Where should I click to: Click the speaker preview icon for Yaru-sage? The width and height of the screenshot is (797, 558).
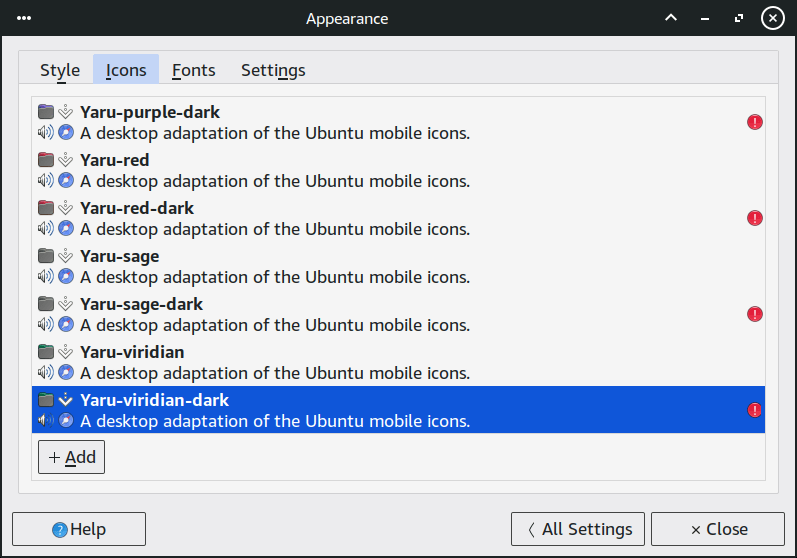[46, 277]
